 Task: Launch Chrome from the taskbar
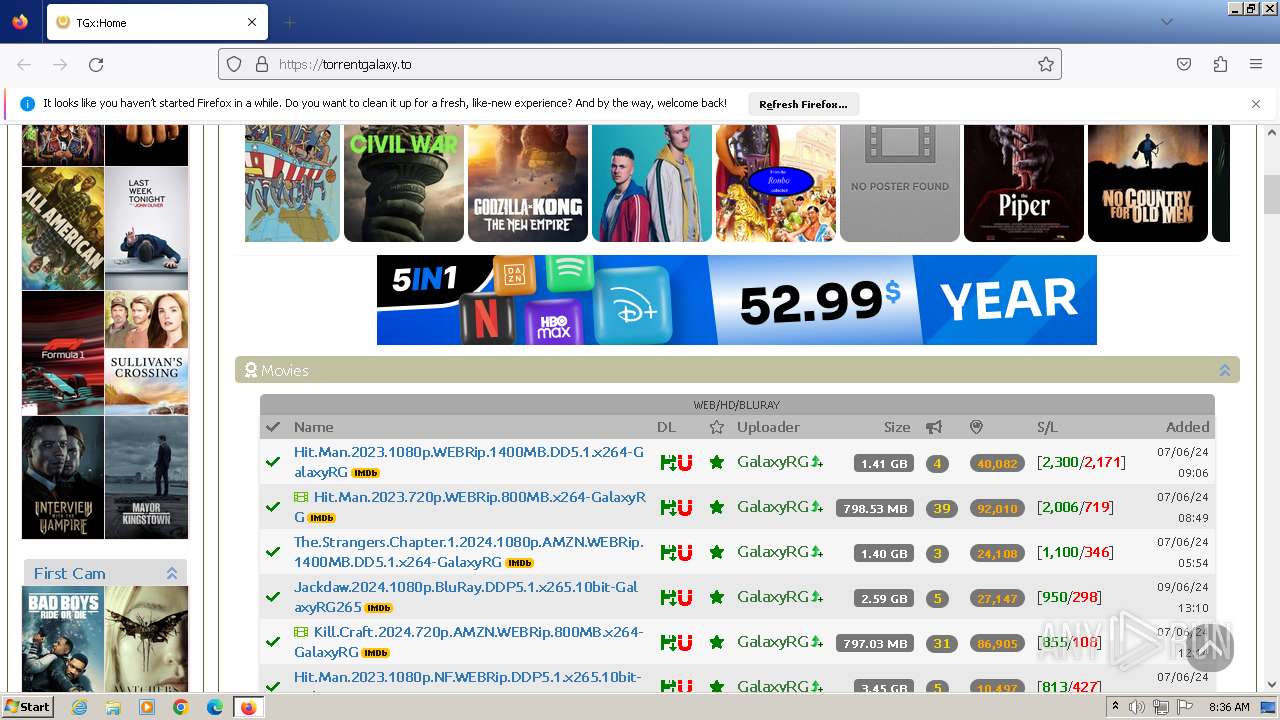180,707
